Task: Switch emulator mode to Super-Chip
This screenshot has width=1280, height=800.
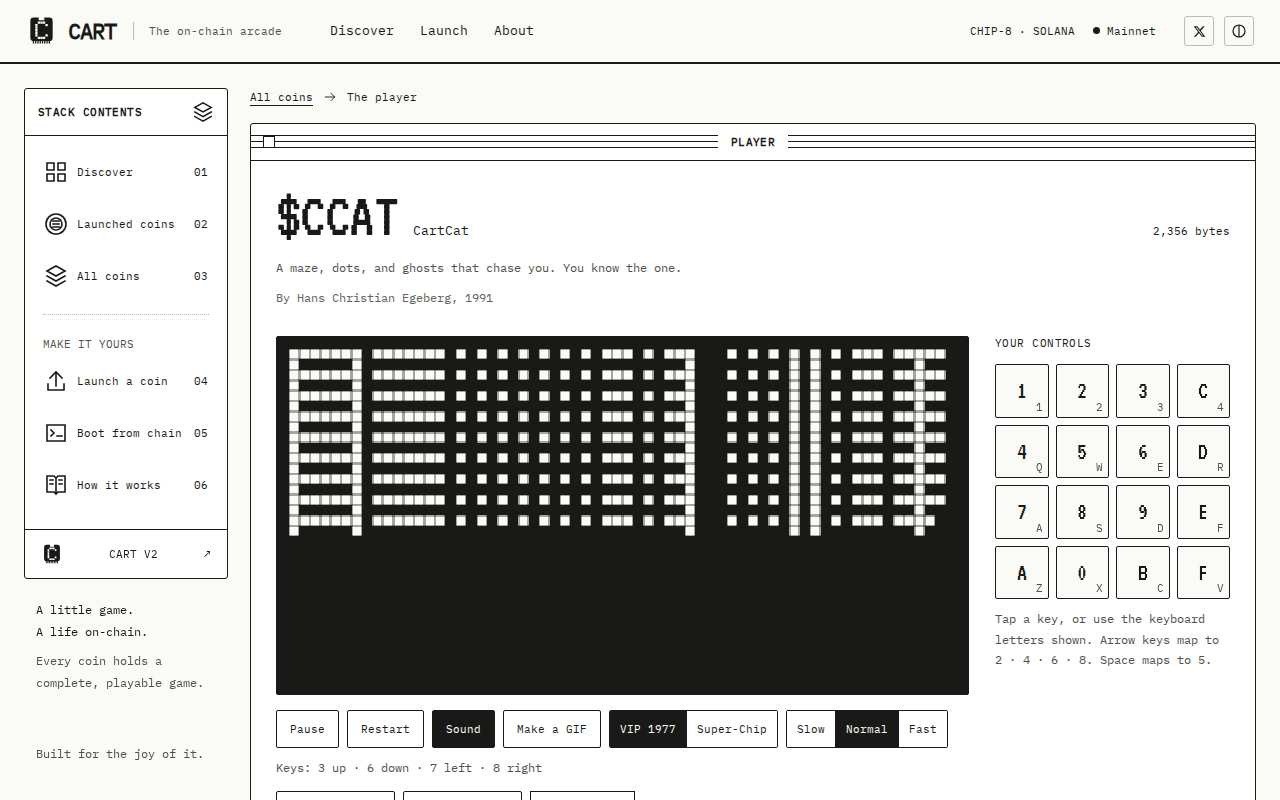Action: 732,729
